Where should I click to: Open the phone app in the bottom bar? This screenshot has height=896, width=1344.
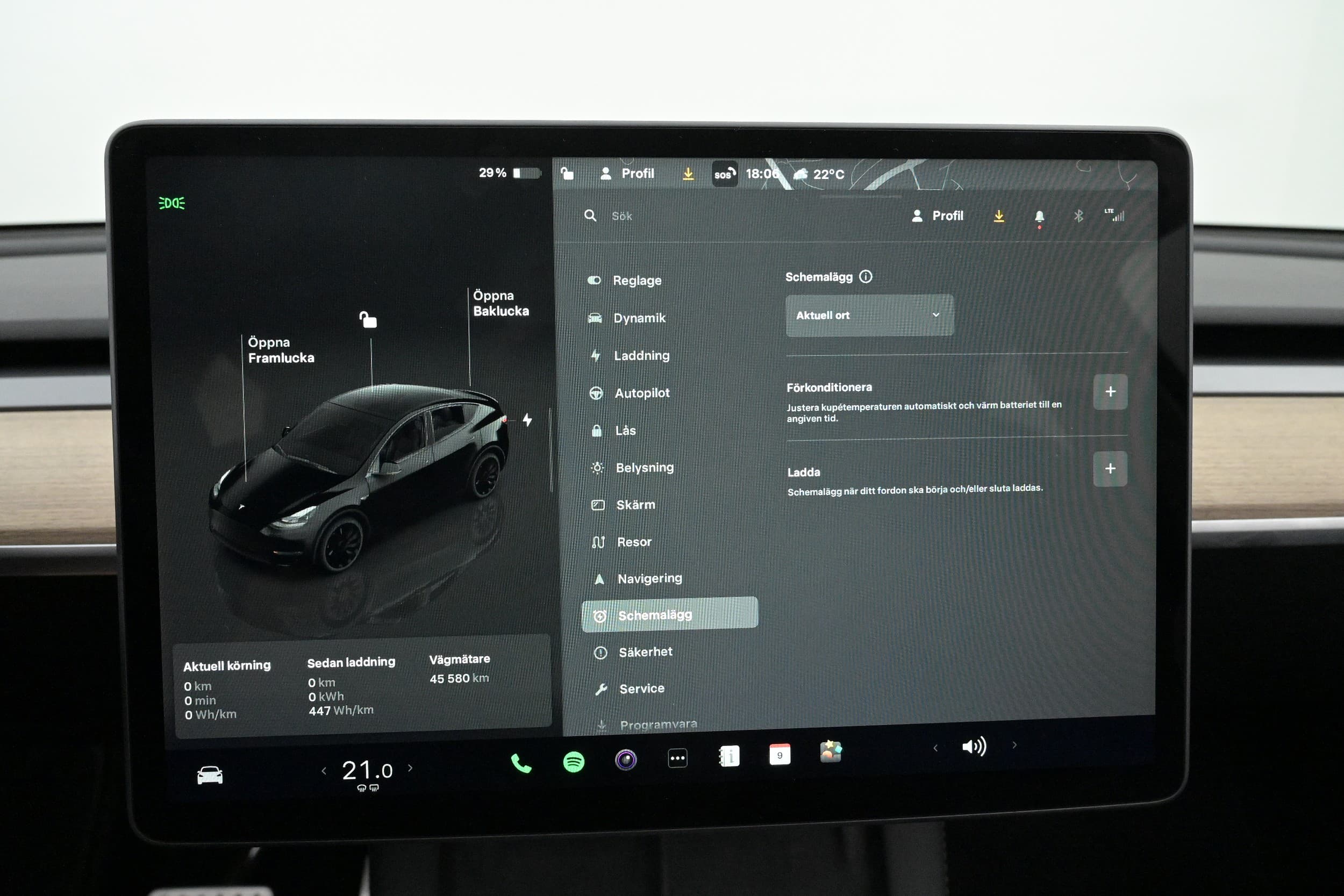click(x=520, y=764)
